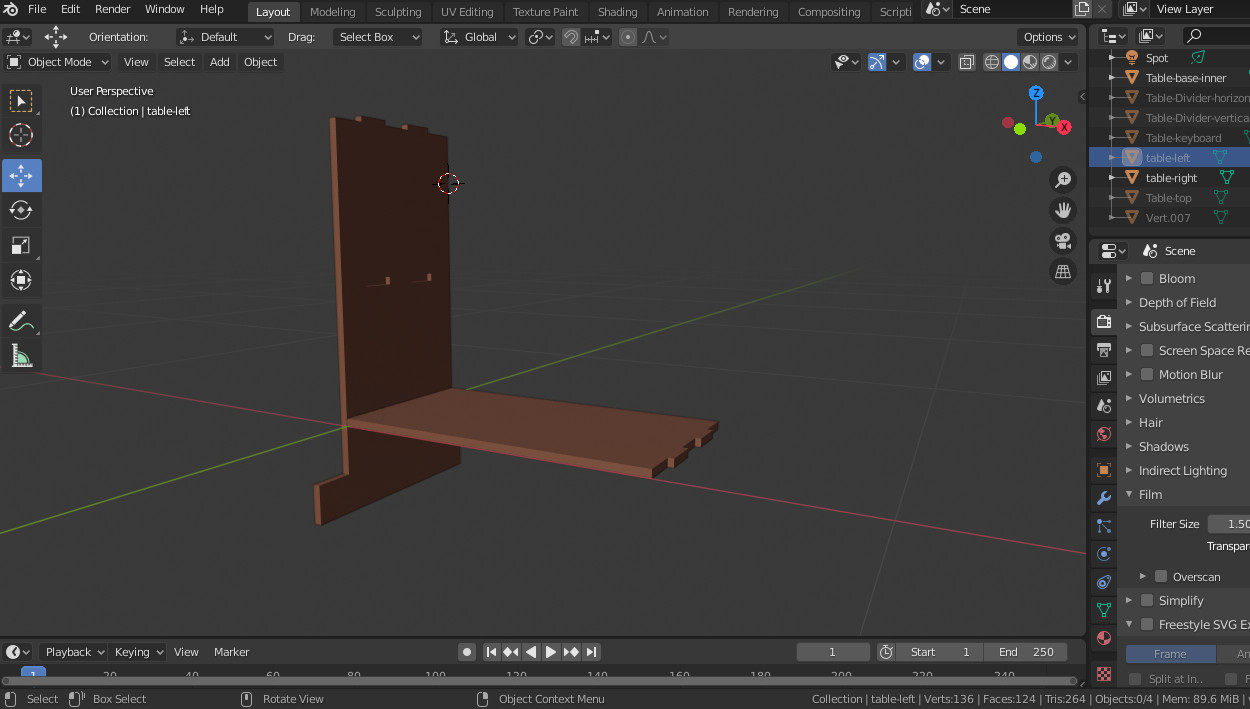The width and height of the screenshot is (1250, 709).
Task: Enable the Simplify checkbox
Action: (x=1147, y=601)
